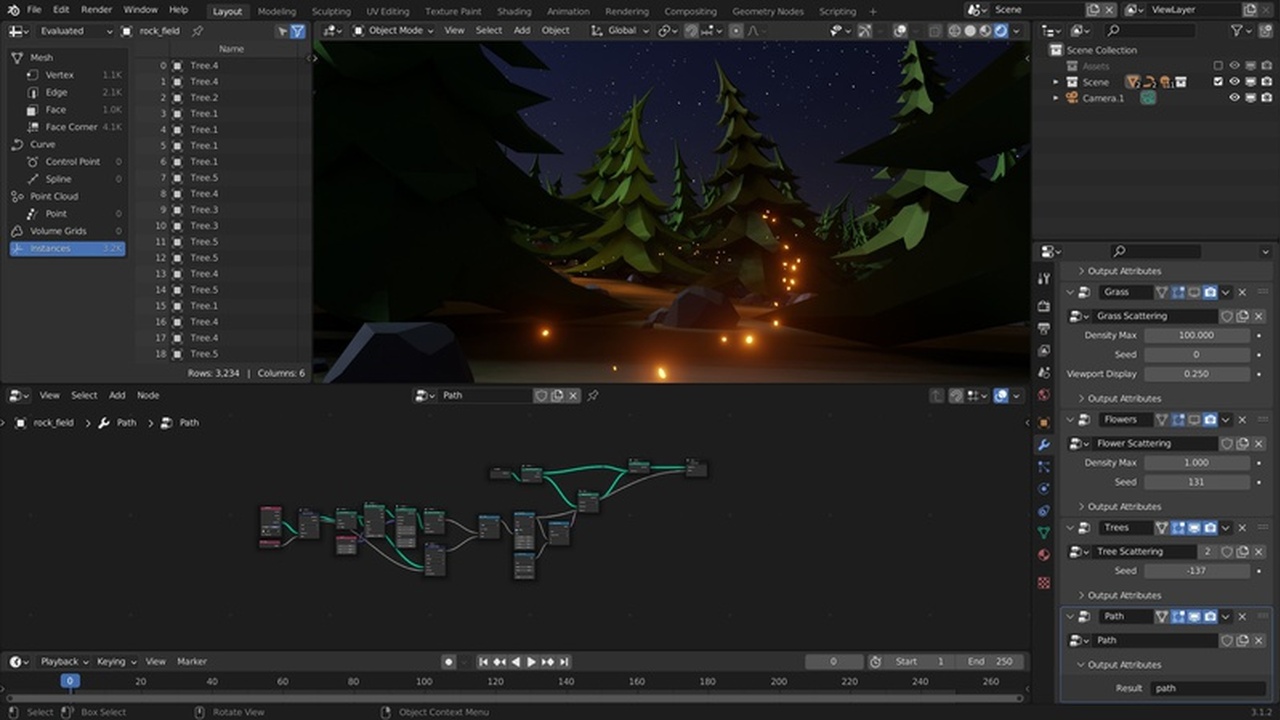This screenshot has height=720, width=1280.
Task: Delete the Flower Scattering modifier with its X
Action: point(1258,443)
